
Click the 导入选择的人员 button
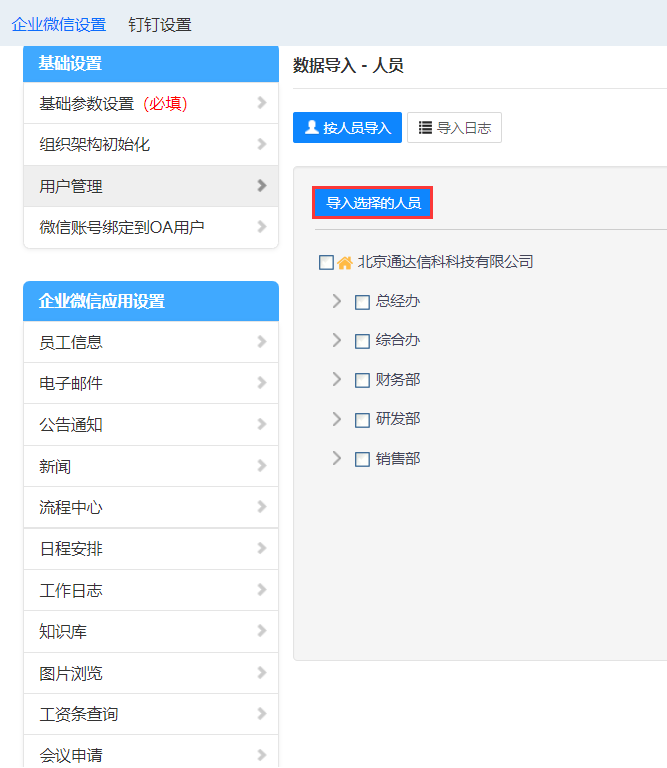click(x=373, y=203)
